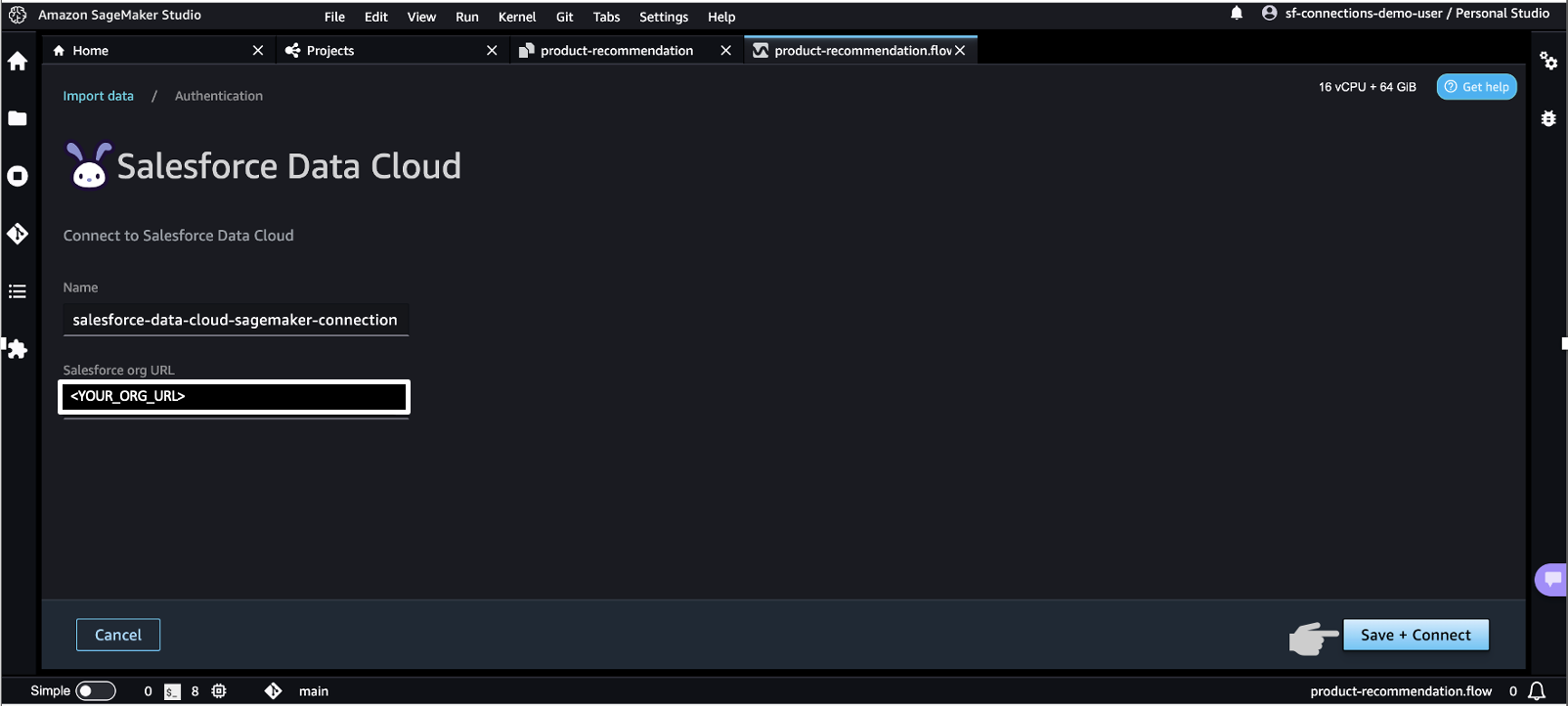Click the kernel sessions icon in status bar

tap(219, 691)
